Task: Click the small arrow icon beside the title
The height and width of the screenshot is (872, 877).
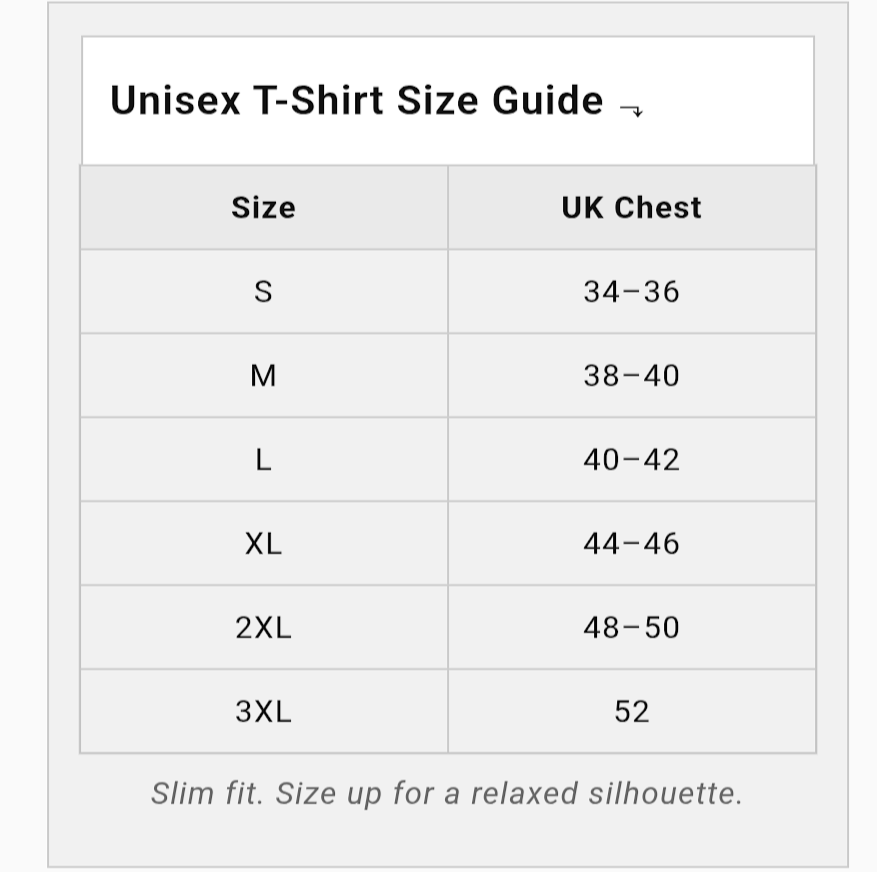Action: coord(631,110)
